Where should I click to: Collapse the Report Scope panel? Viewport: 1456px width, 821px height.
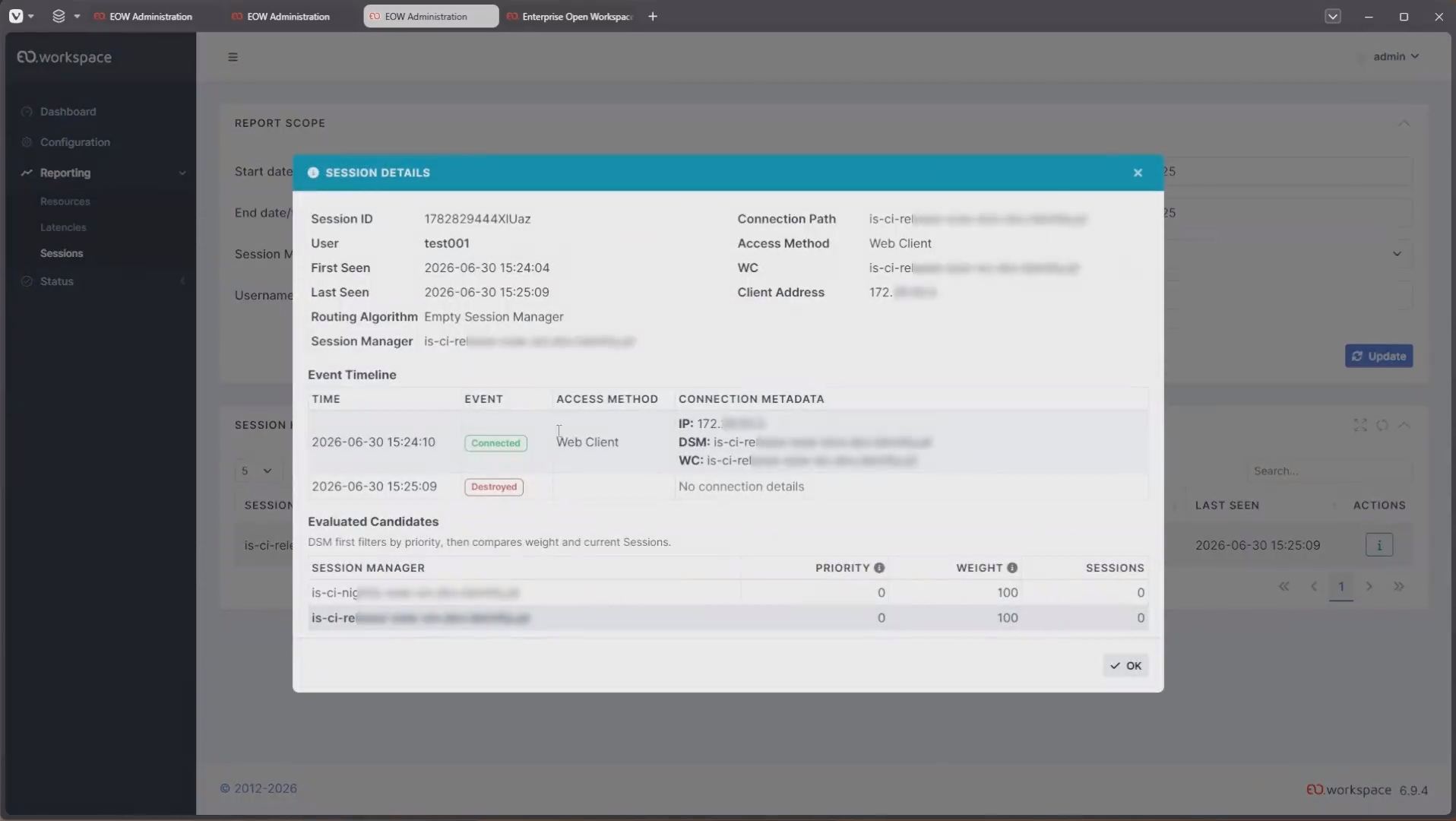click(x=1404, y=123)
